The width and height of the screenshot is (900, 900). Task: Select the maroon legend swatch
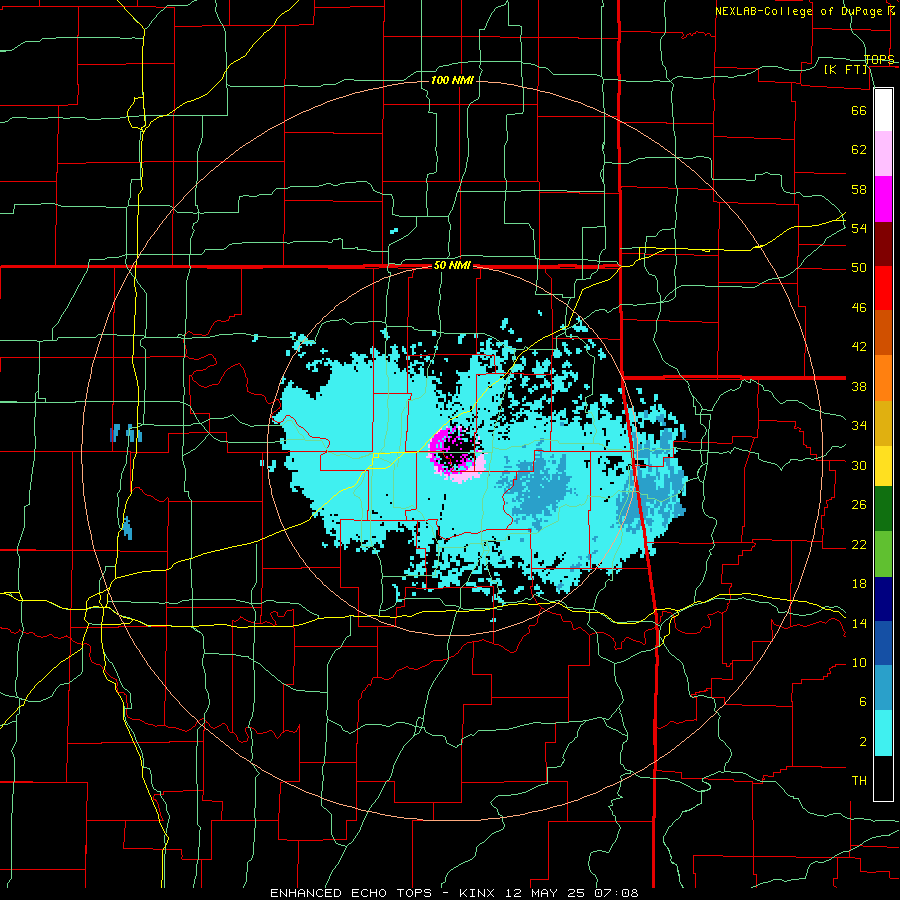(883, 243)
